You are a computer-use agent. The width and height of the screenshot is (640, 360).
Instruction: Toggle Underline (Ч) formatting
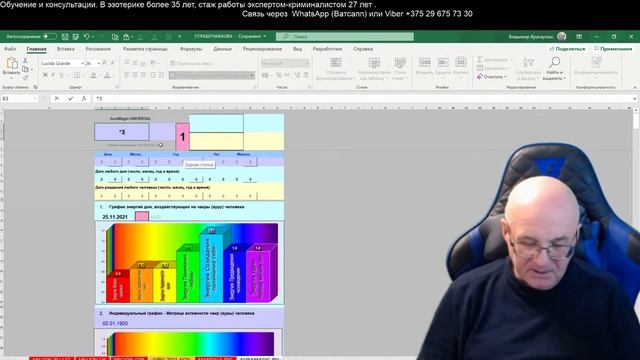pos(62,75)
